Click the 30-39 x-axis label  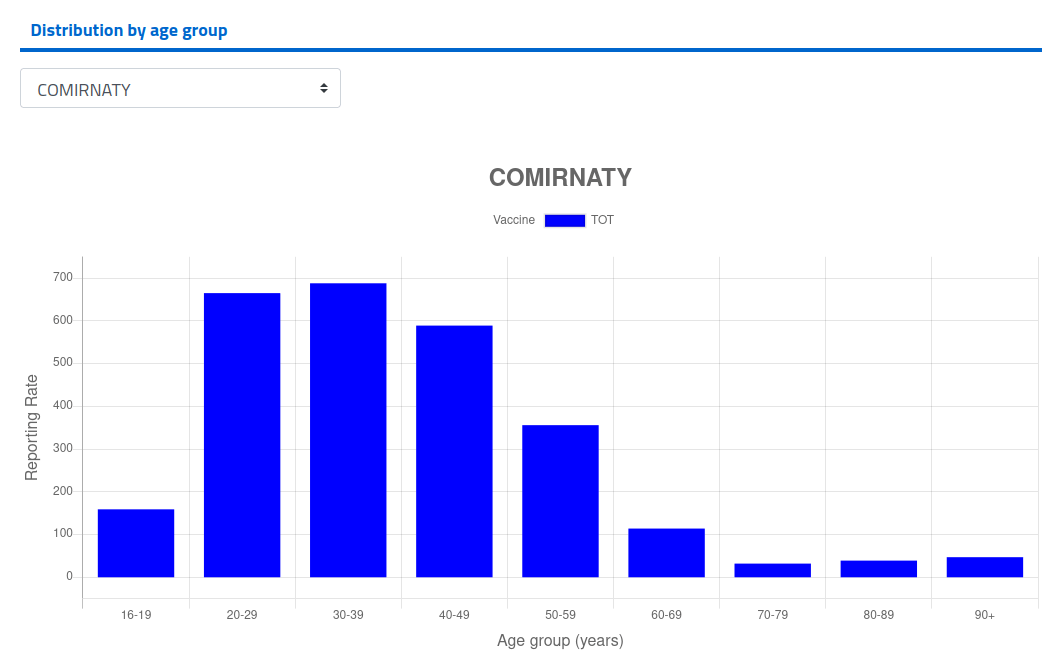click(x=348, y=615)
